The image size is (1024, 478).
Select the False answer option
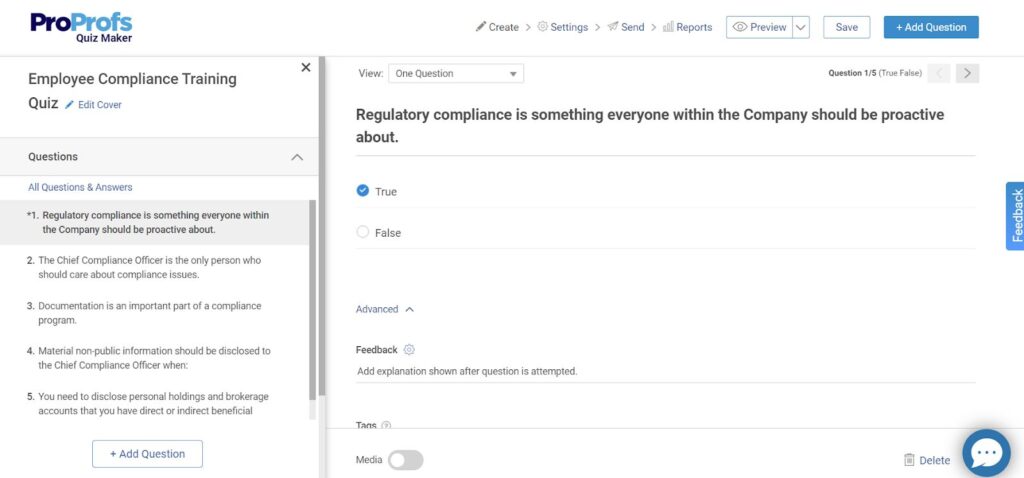coord(363,232)
